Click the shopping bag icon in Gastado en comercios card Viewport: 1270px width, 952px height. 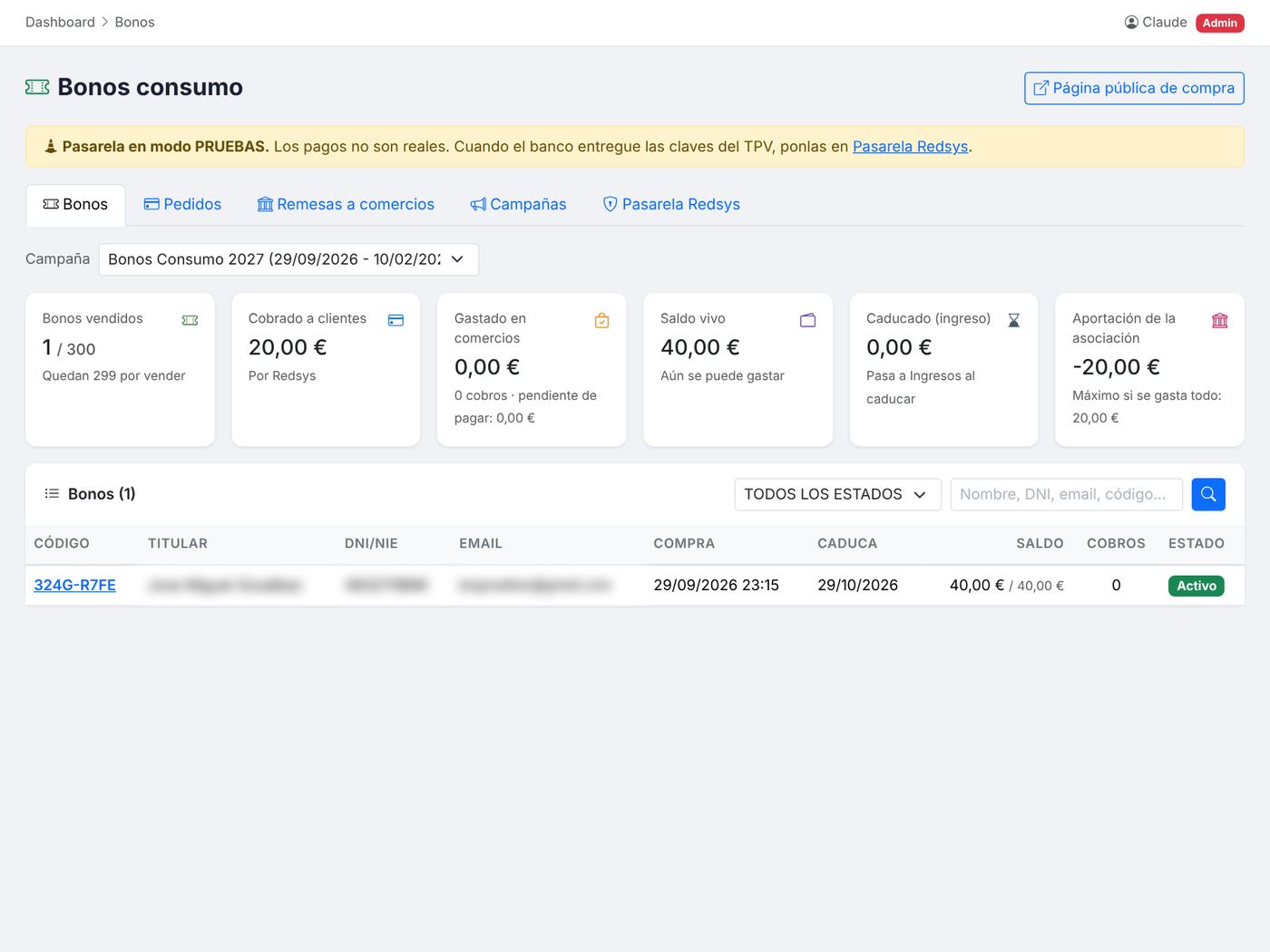601,320
